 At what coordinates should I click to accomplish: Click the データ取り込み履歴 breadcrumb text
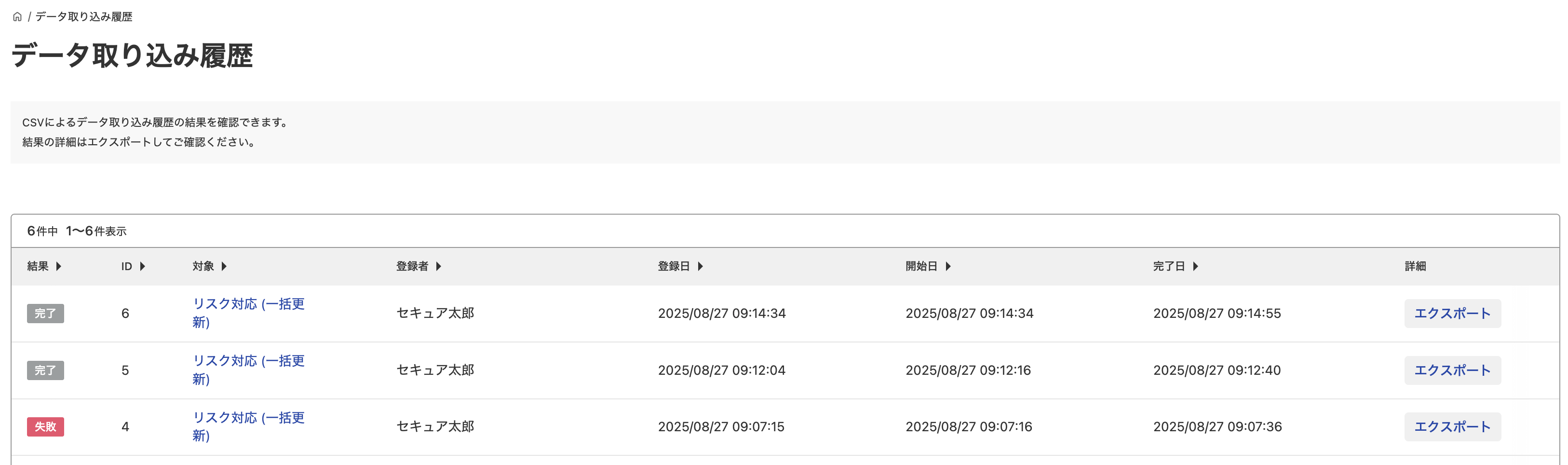click(x=83, y=17)
